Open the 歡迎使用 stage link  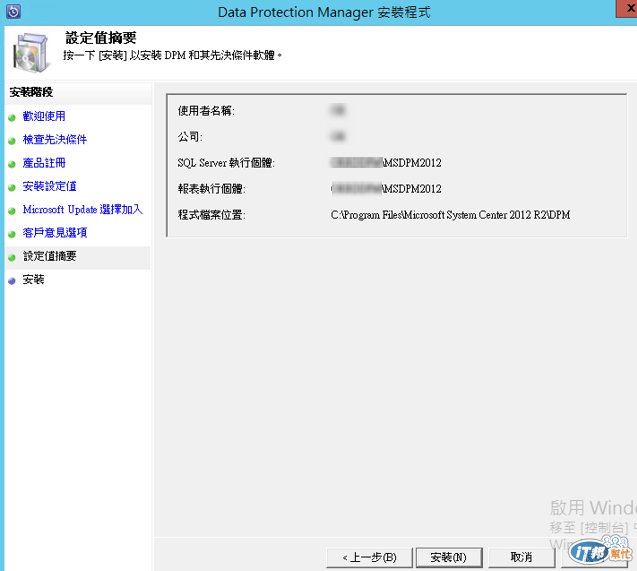44,117
